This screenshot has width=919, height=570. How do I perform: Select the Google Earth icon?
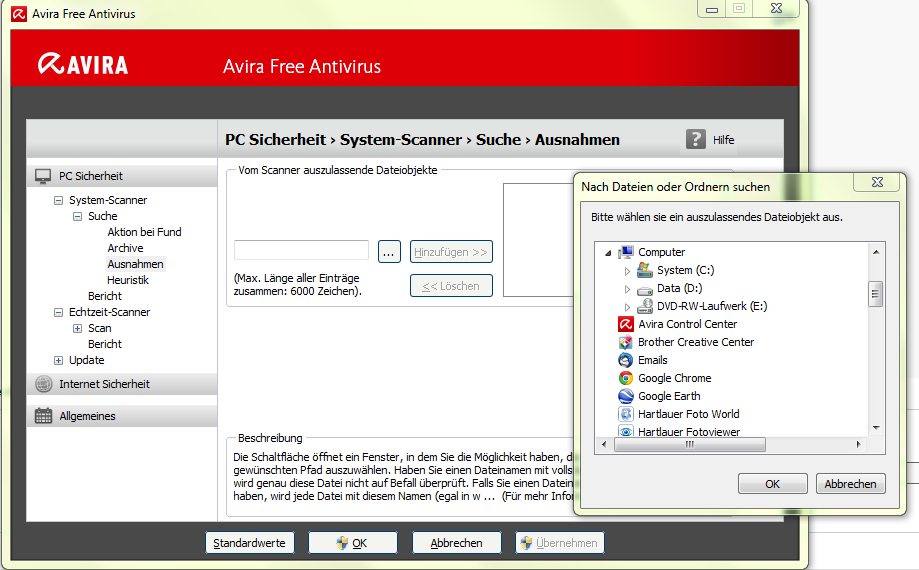[626, 396]
